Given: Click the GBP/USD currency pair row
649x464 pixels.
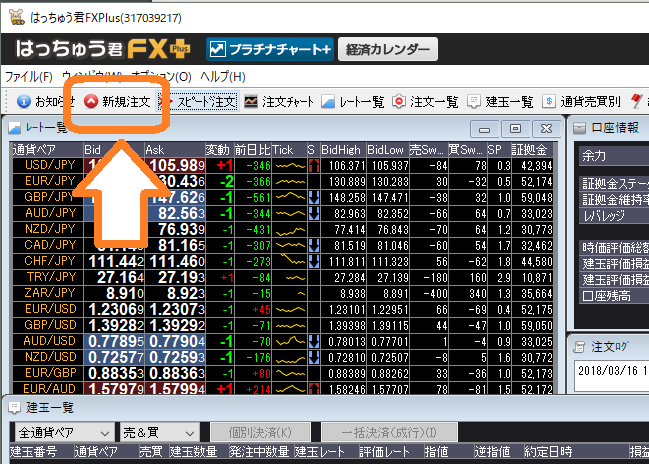Looking at the screenshot, I should coord(283,326).
